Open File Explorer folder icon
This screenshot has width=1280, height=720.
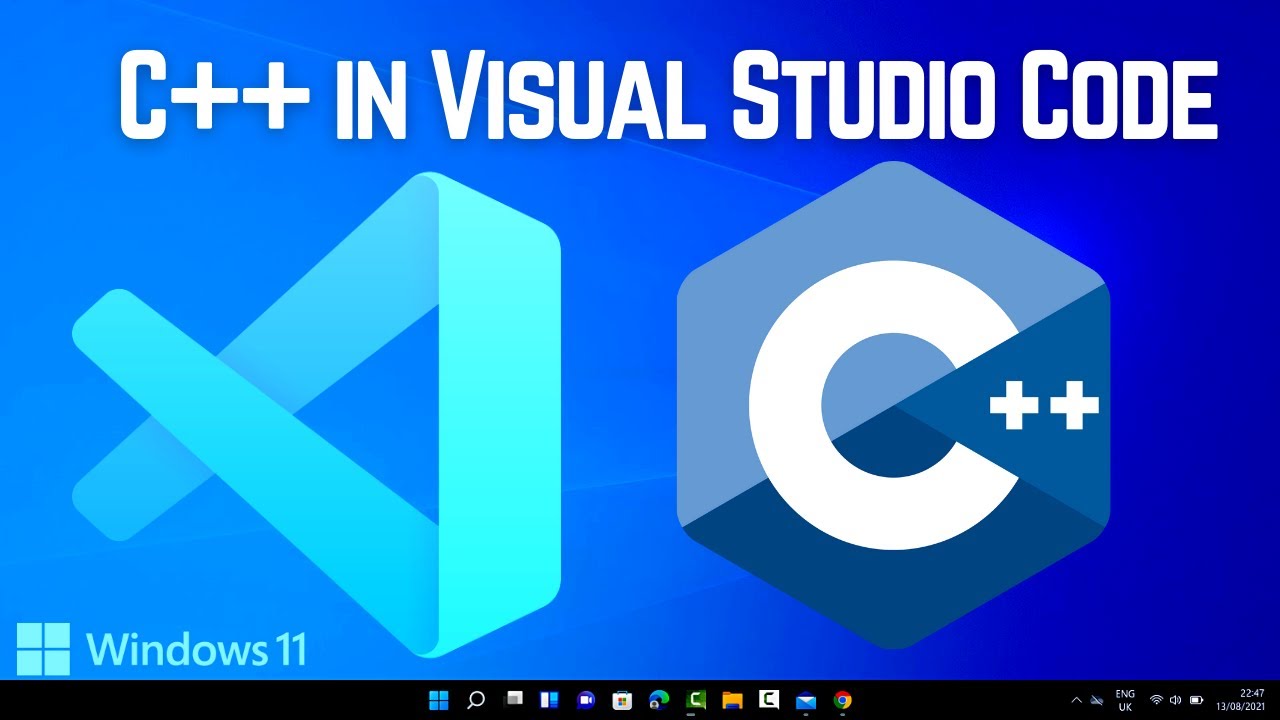tap(732, 700)
